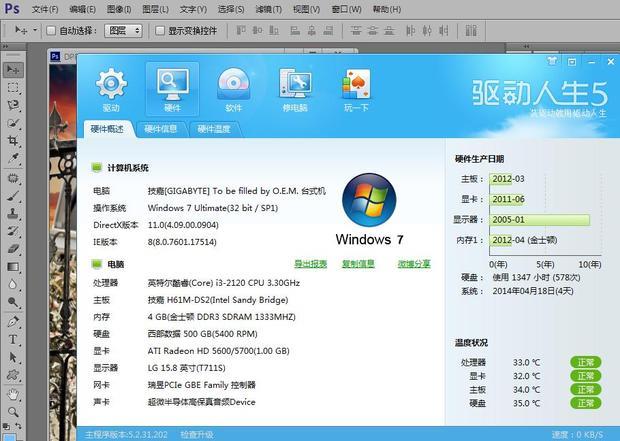Click 正常 badge for 硬盘 temperature
The width and height of the screenshot is (620, 441).
(x=586, y=403)
